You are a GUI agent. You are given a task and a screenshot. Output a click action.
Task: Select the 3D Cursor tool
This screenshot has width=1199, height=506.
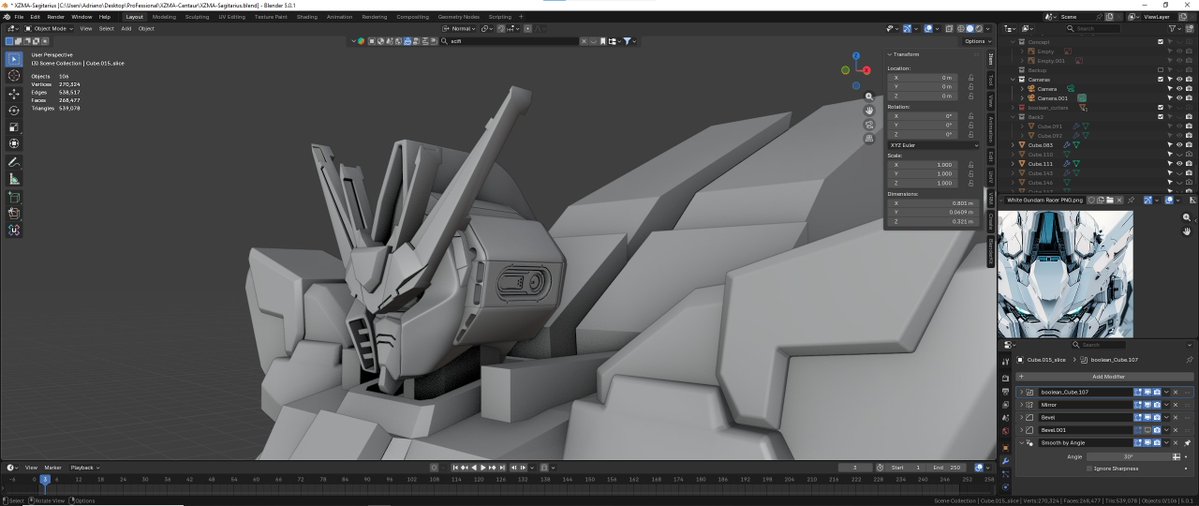tap(14, 76)
